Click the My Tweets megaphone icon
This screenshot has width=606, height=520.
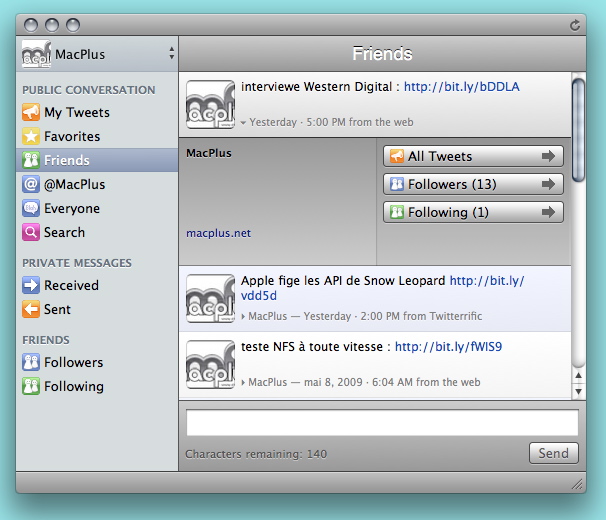coord(31,113)
